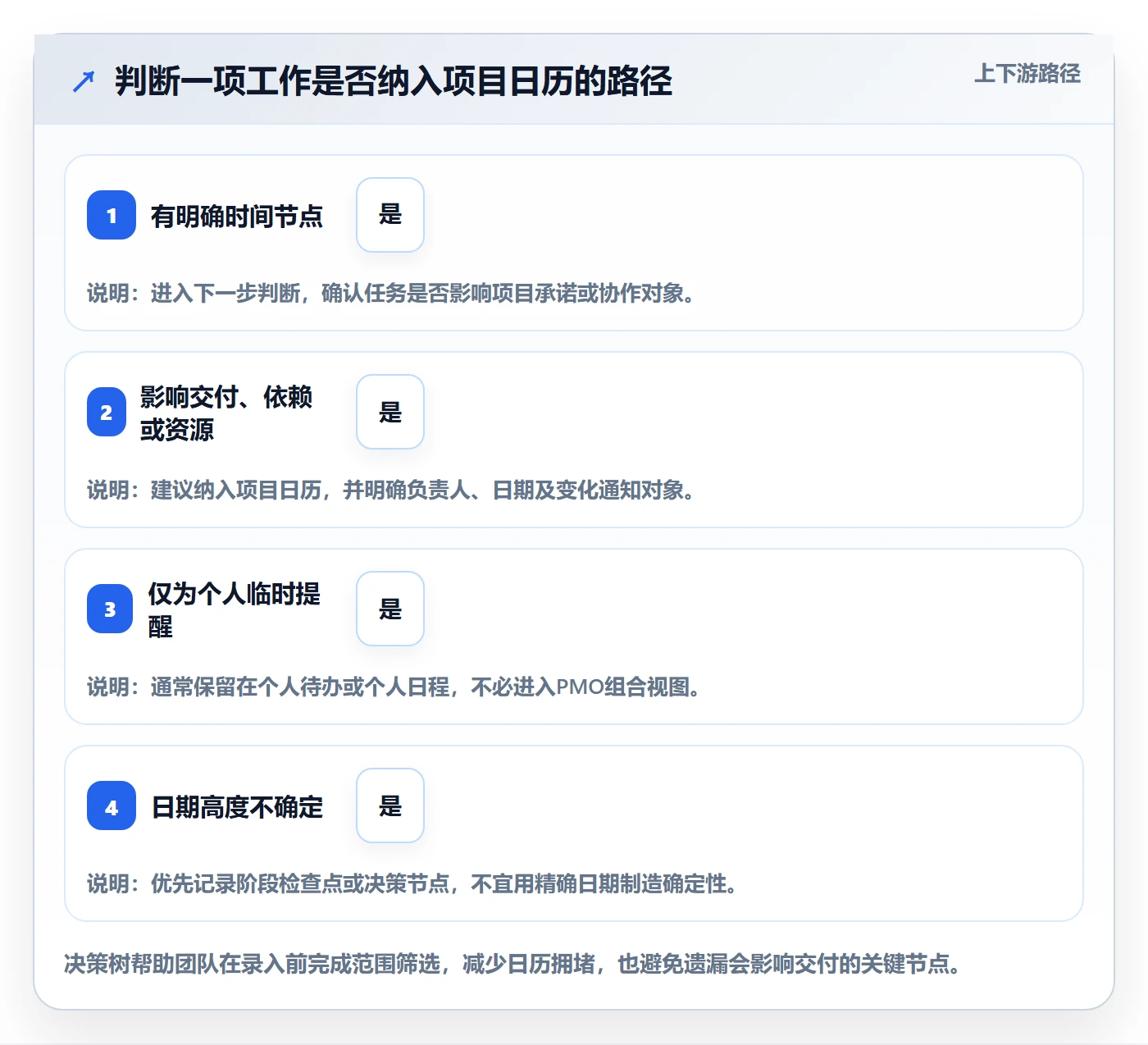
Task: Click the step 2 number badge
Action: coord(107,412)
